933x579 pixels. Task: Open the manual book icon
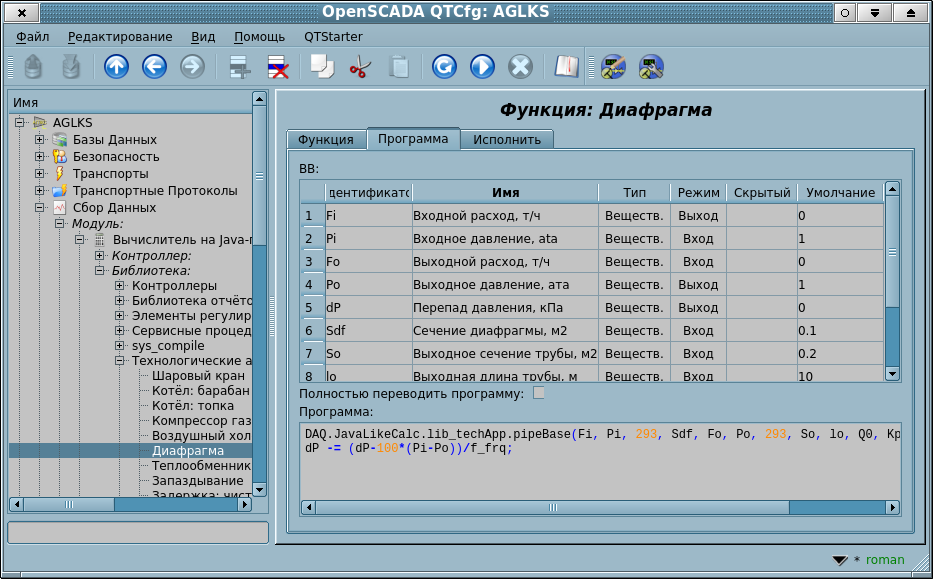[567, 67]
